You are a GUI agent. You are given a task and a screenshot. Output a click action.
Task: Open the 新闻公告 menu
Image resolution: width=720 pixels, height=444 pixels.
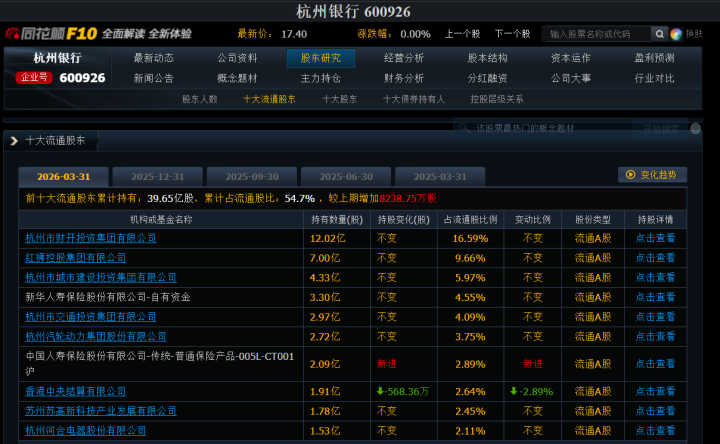pos(153,79)
